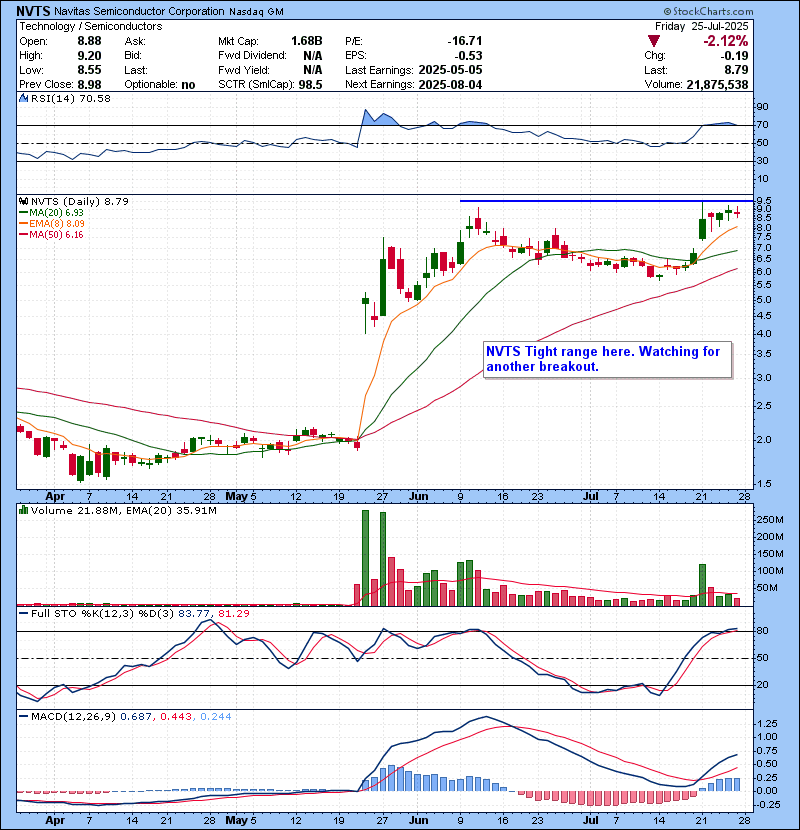Click the Navitas Semiconductor Corporation company name
Viewport: 800px width, 830px height.
pyautogui.click(x=139, y=11)
